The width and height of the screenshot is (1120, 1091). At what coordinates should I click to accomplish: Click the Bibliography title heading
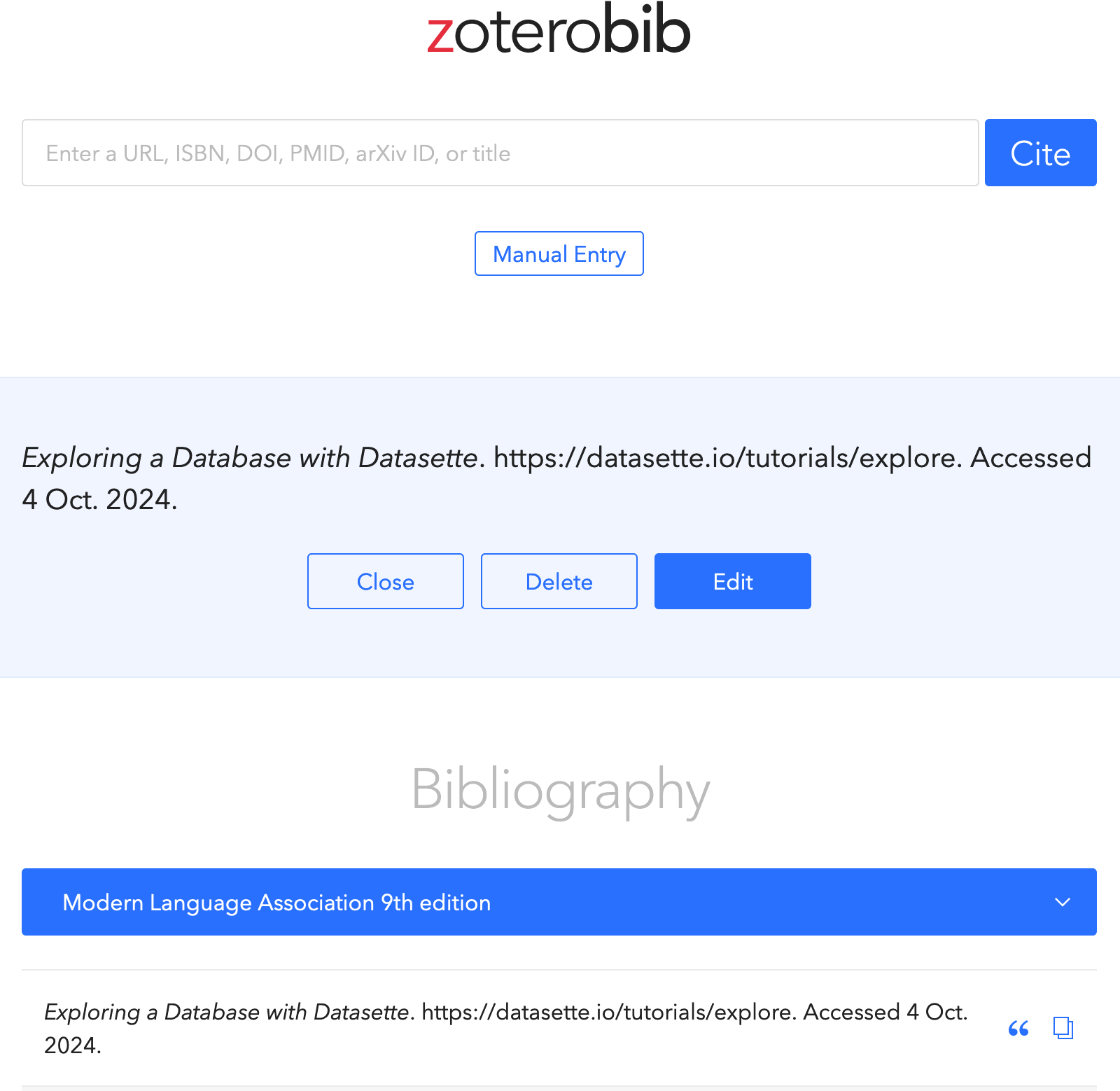tap(560, 789)
